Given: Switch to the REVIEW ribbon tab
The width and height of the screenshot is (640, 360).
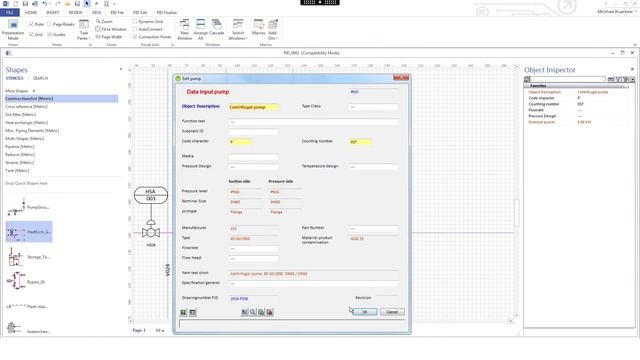Looking at the screenshot, I should click(x=76, y=13).
